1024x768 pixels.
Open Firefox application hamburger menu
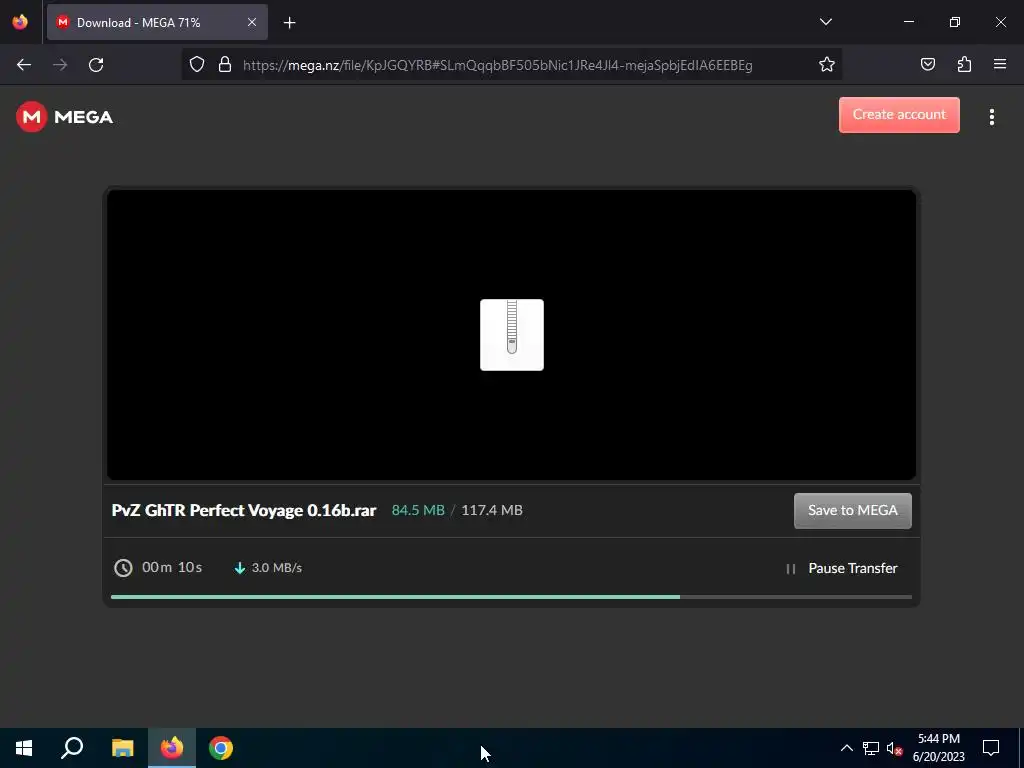[x=1000, y=65]
